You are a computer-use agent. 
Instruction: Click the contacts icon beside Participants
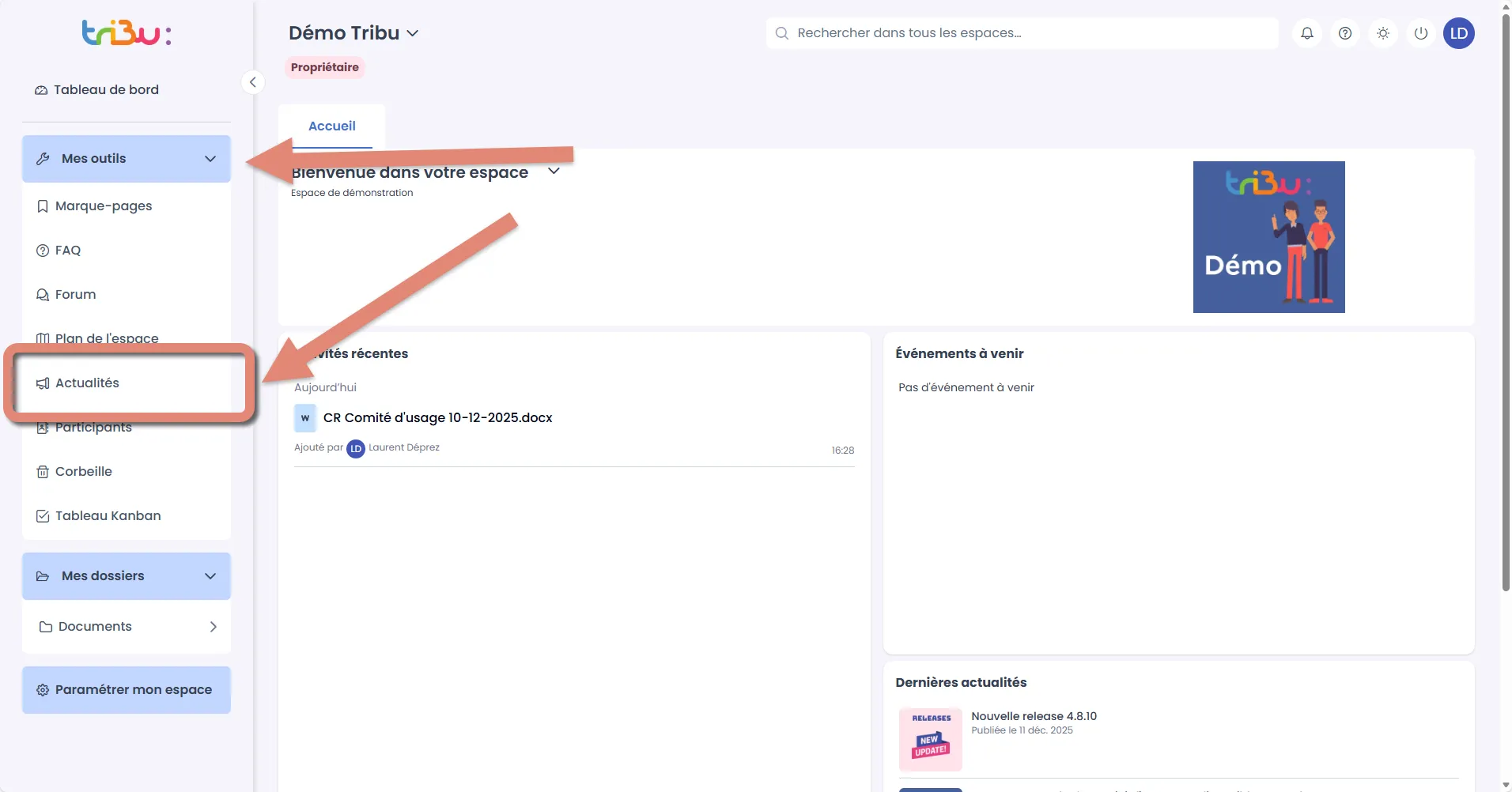43,428
